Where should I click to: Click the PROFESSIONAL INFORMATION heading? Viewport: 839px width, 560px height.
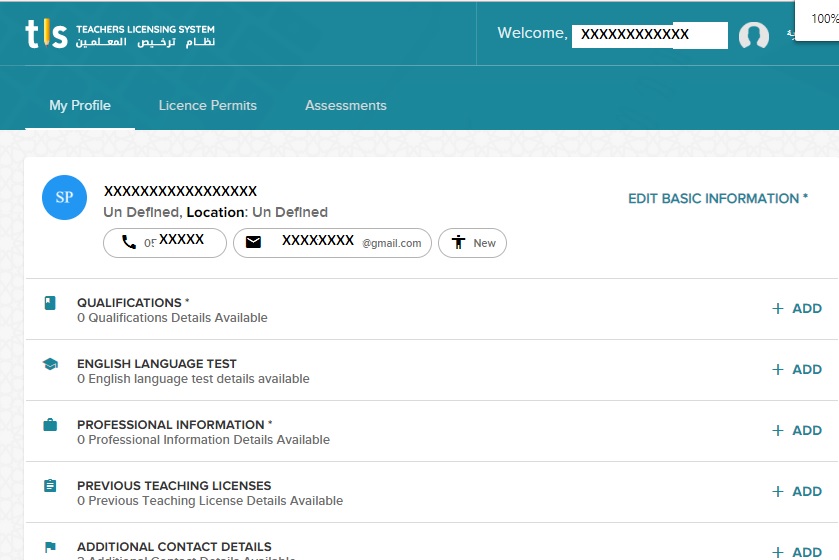click(174, 425)
